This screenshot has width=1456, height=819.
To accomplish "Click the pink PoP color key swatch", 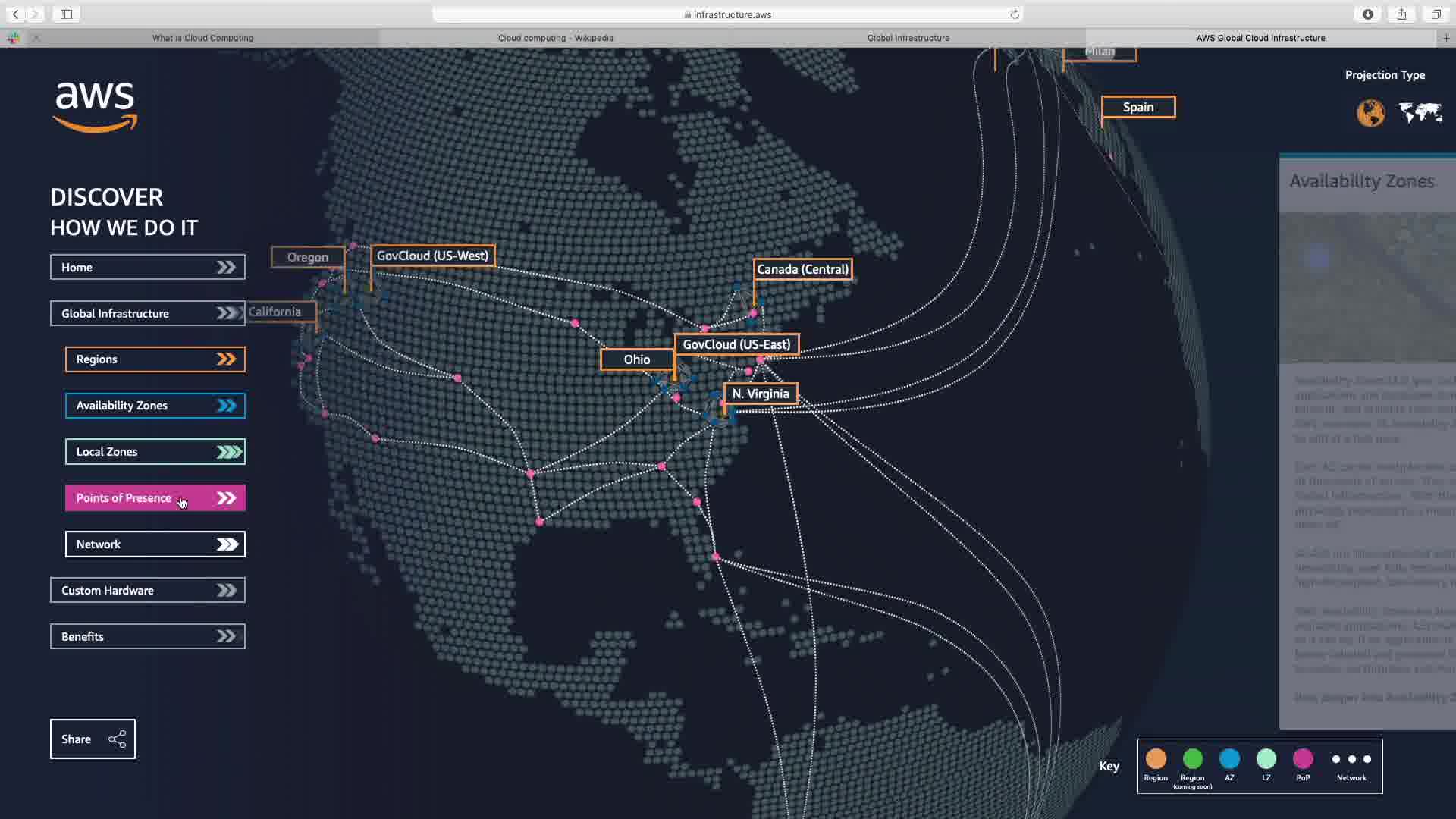I will 1303,759.
